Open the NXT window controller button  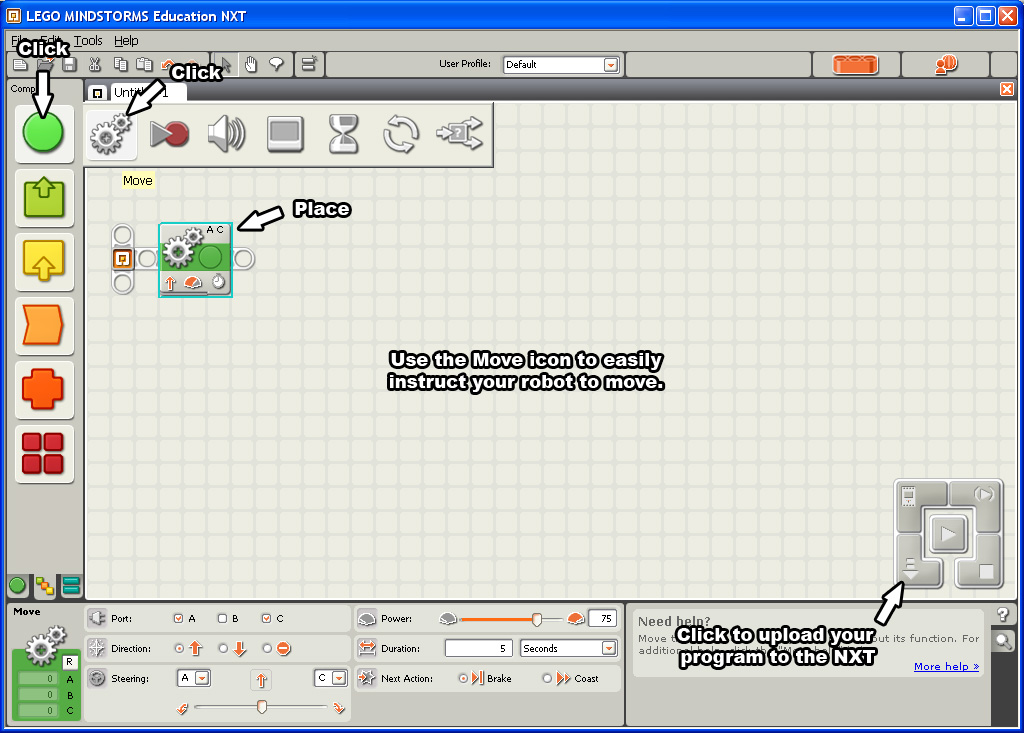(909, 496)
